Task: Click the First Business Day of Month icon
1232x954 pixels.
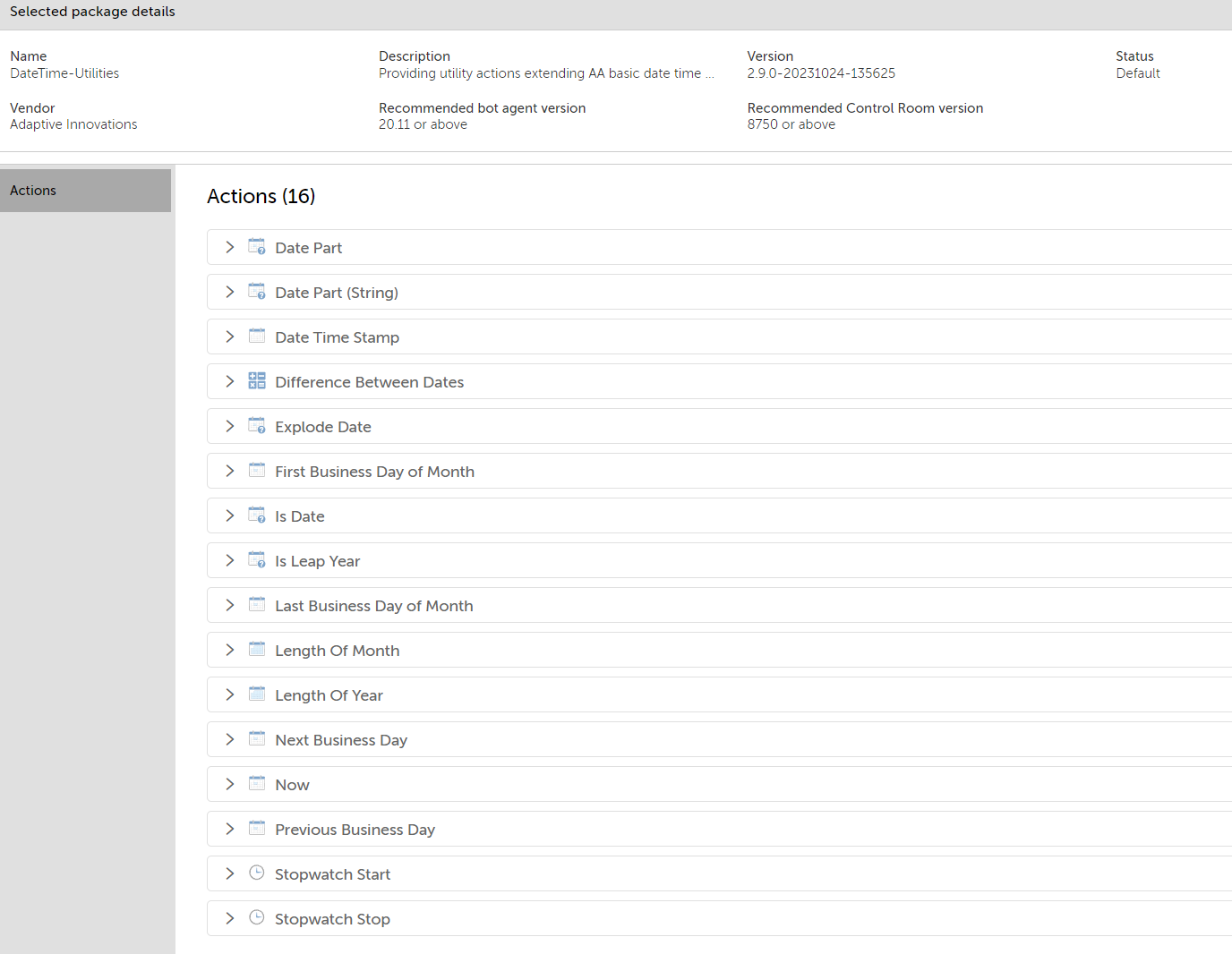Action: click(x=257, y=471)
